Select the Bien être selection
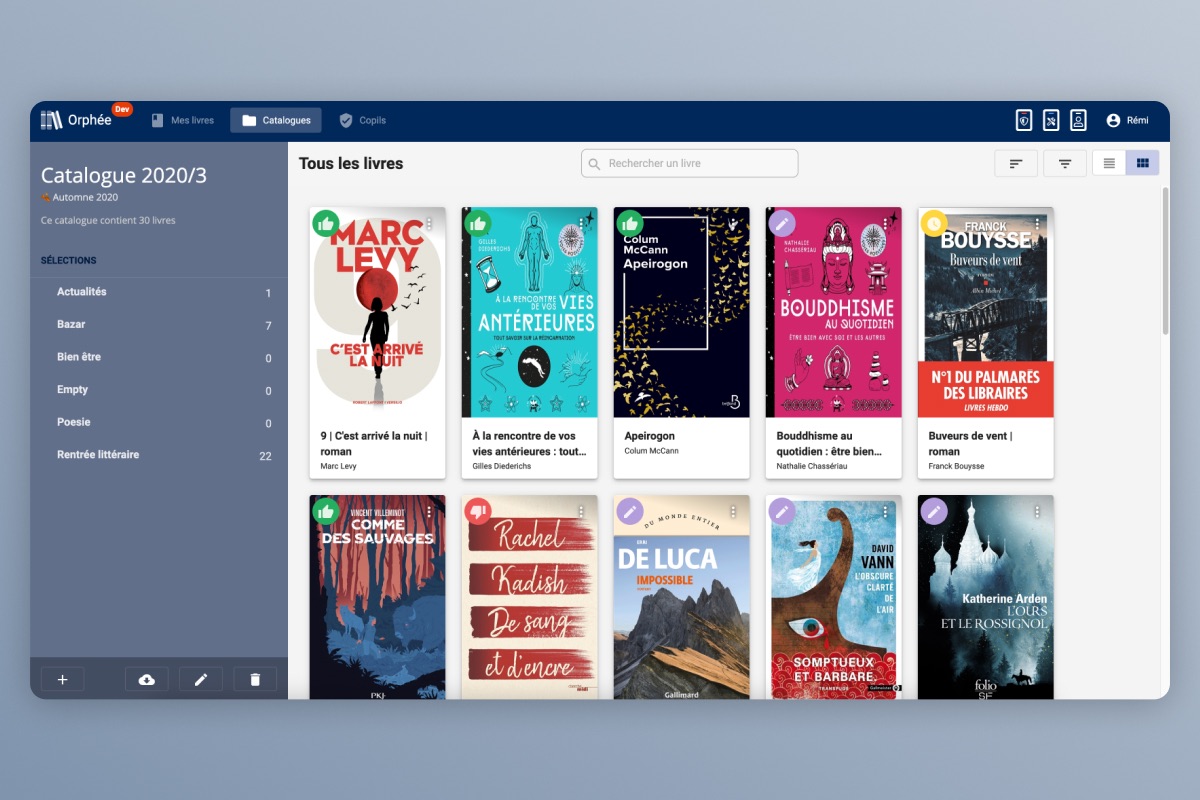 coord(159,357)
